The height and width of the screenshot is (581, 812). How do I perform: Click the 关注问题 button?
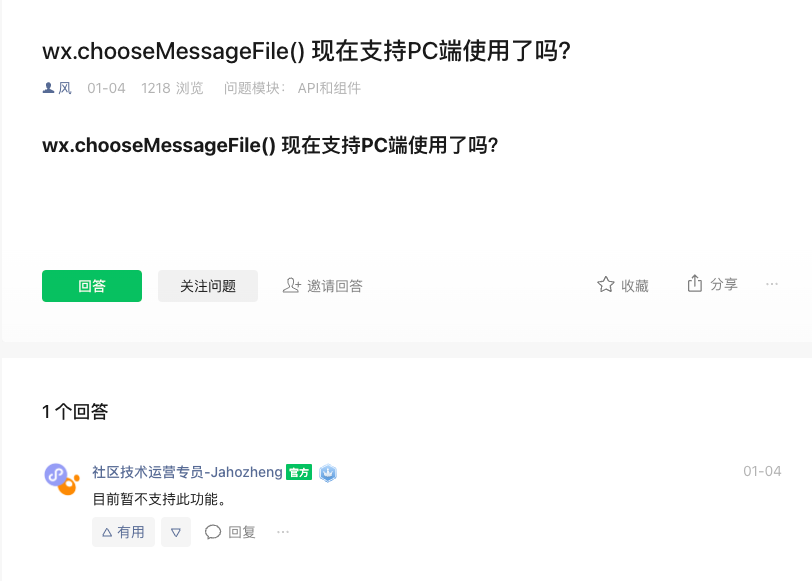208,286
